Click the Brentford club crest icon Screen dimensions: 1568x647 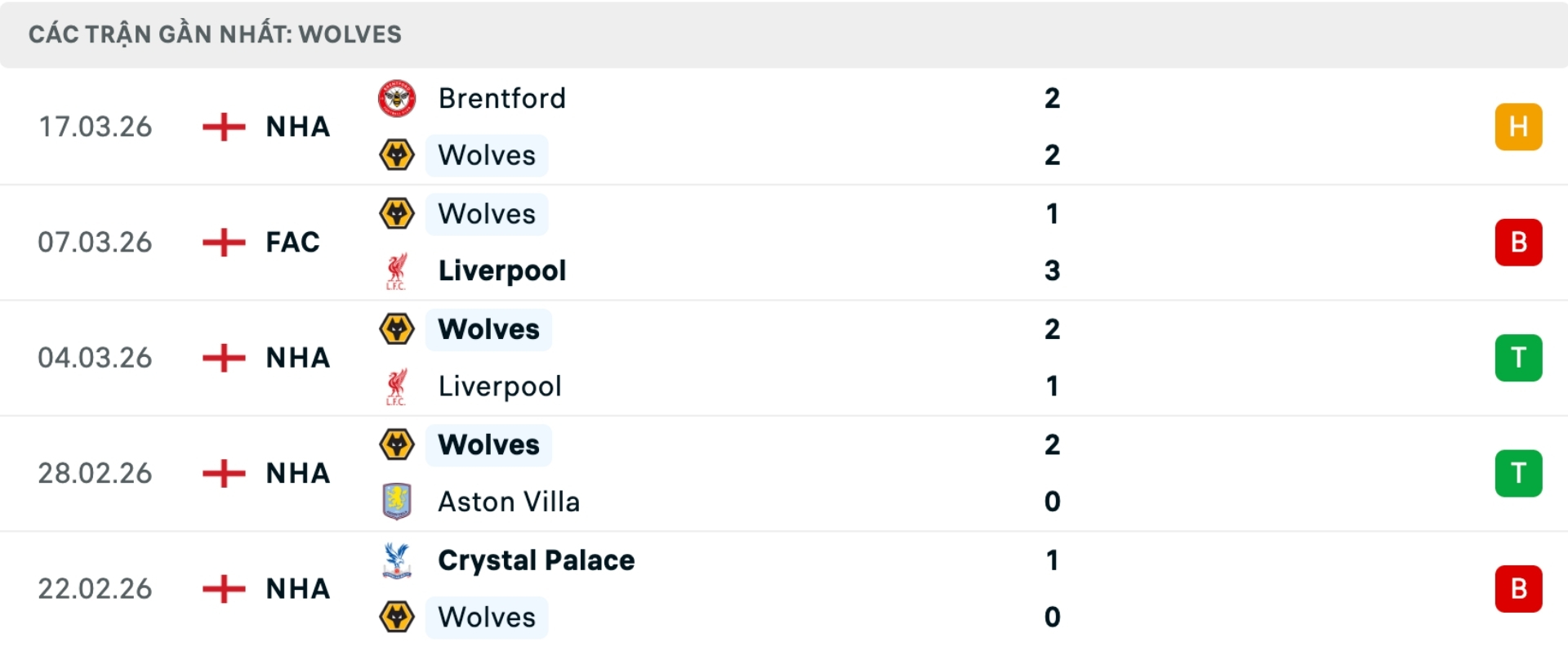(x=397, y=99)
